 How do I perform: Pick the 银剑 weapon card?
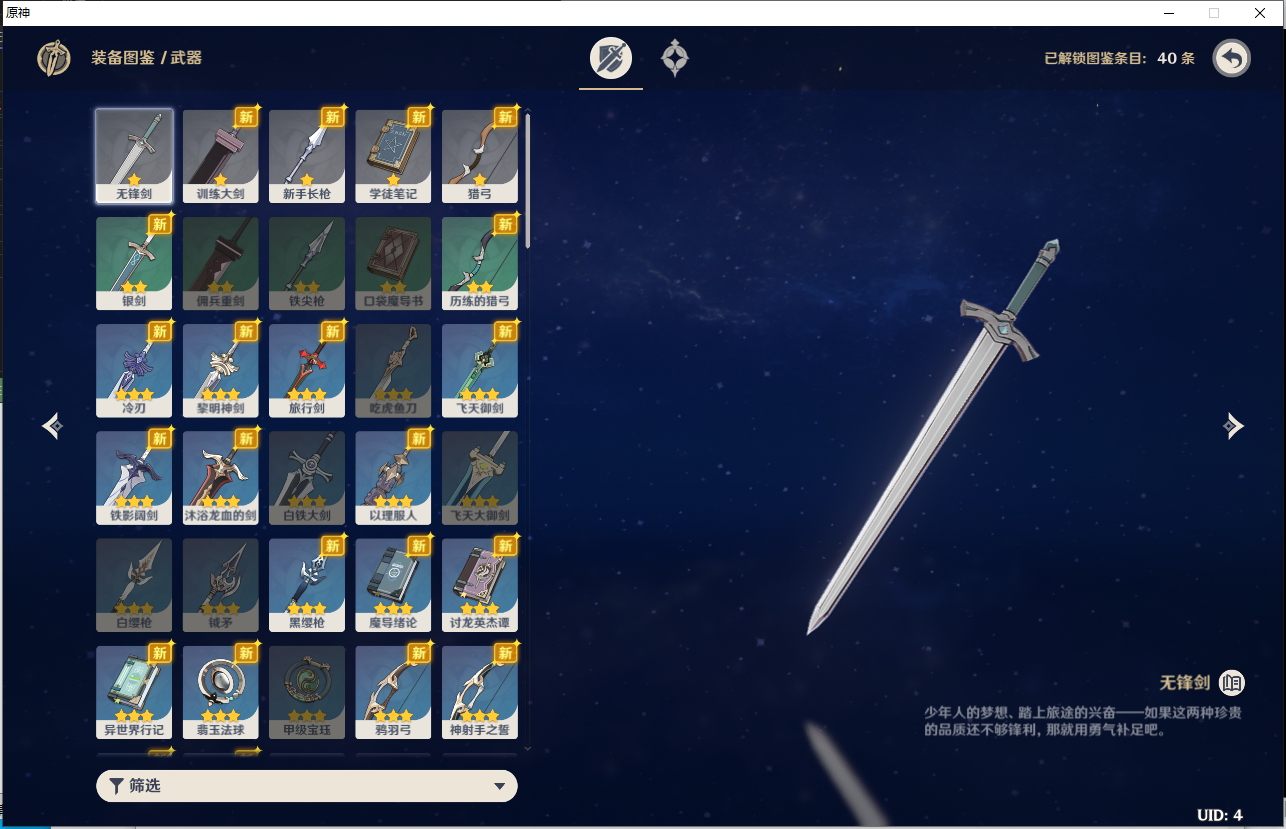click(134, 263)
